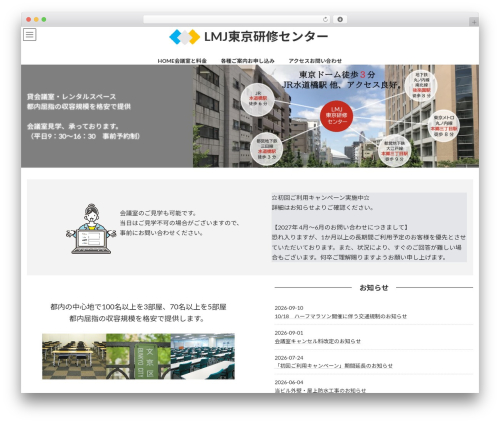The height and width of the screenshot is (423, 500).
Task: Open 当ビル外壁・屋上防水工事のお知らせ link
Action: coord(320,390)
